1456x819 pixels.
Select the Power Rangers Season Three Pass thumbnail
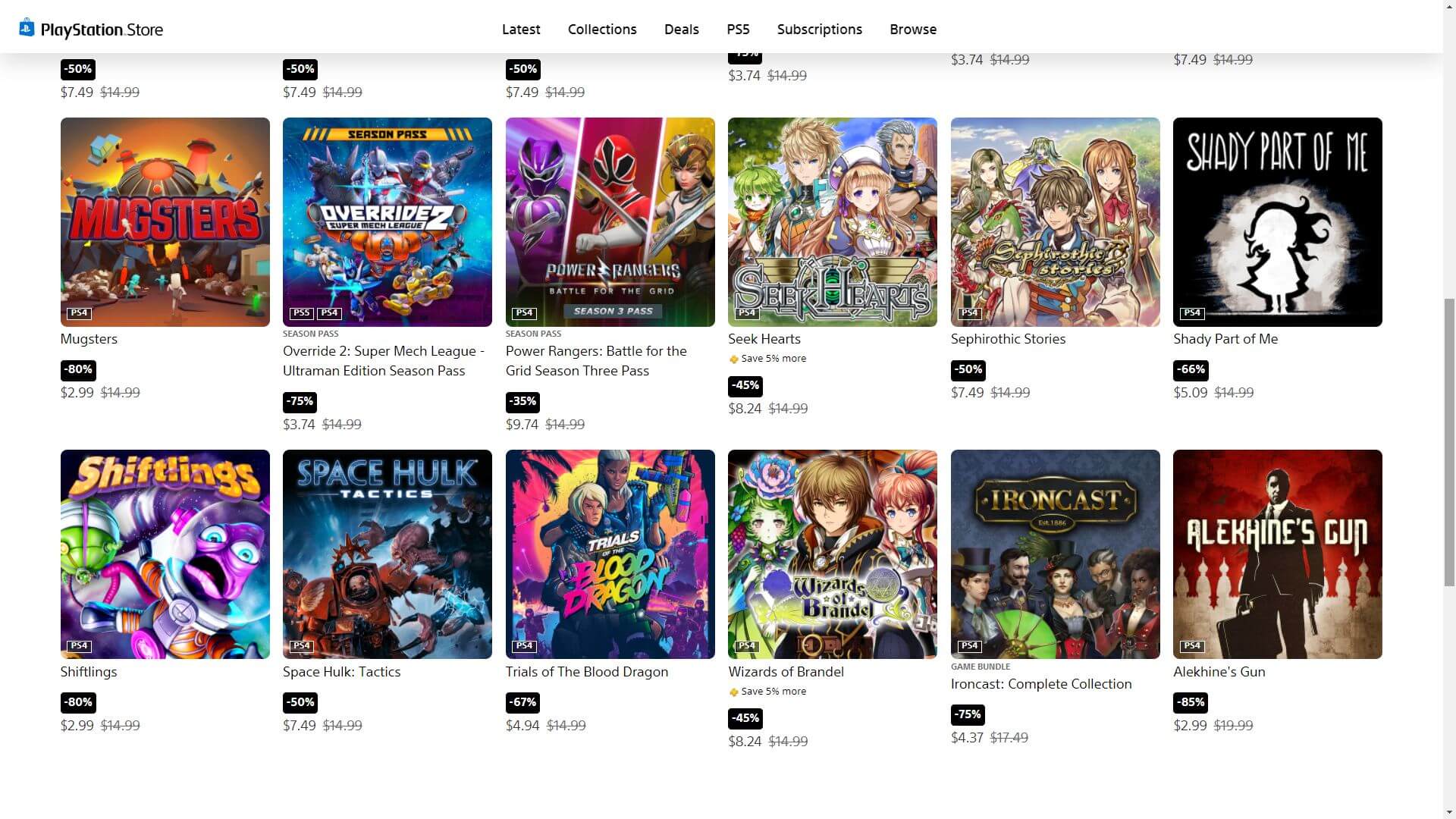tap(610, 222)
